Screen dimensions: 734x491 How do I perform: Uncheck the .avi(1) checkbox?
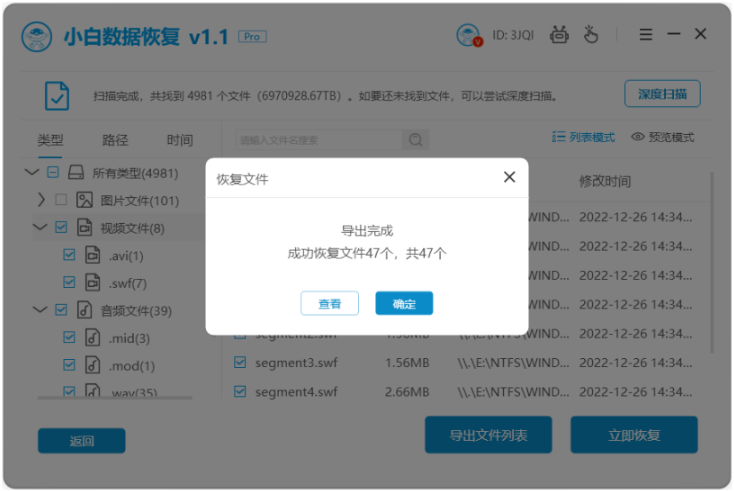[69, 255]
